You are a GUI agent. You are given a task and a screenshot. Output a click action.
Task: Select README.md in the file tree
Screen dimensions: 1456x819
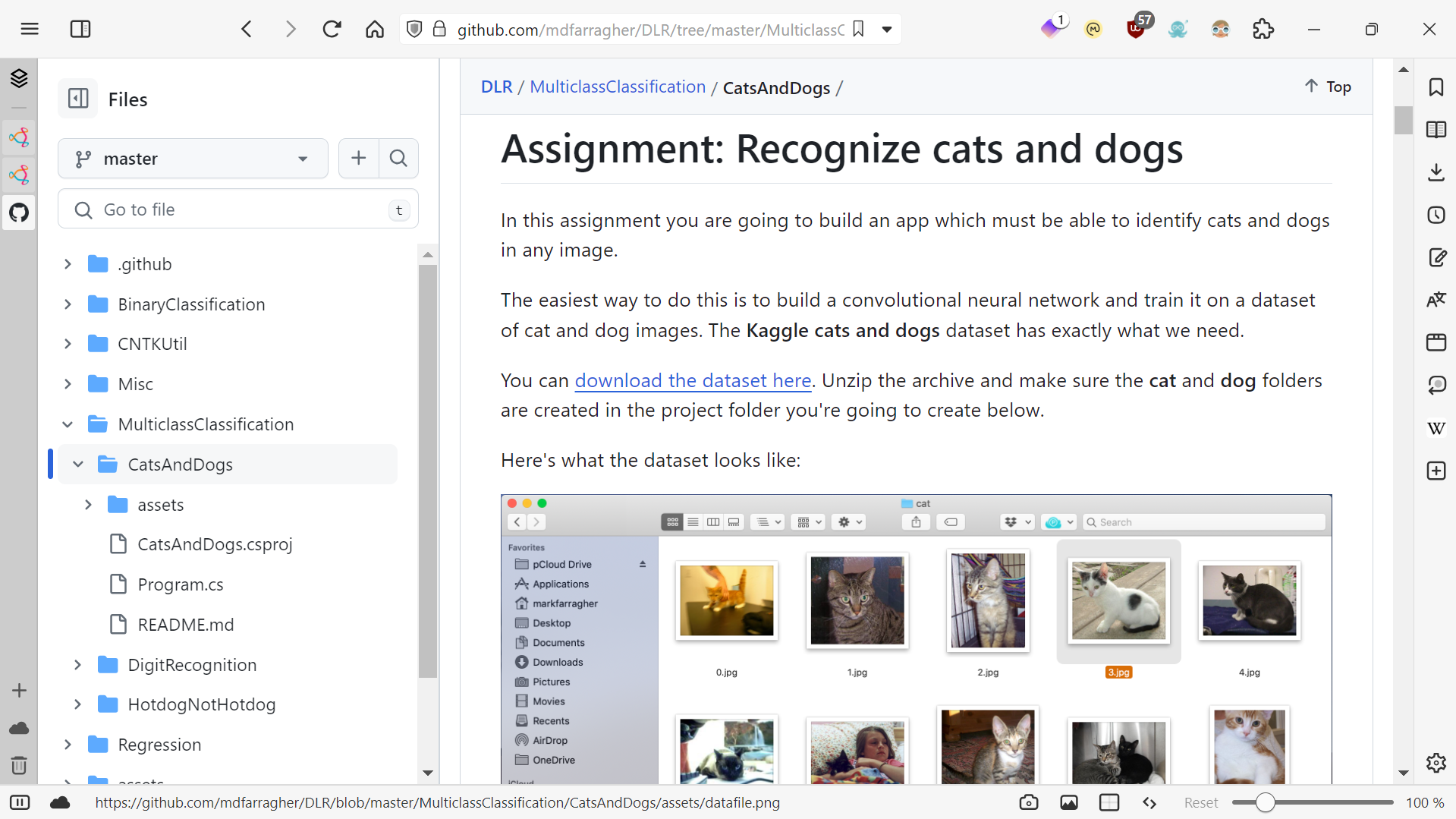[186, 625]
